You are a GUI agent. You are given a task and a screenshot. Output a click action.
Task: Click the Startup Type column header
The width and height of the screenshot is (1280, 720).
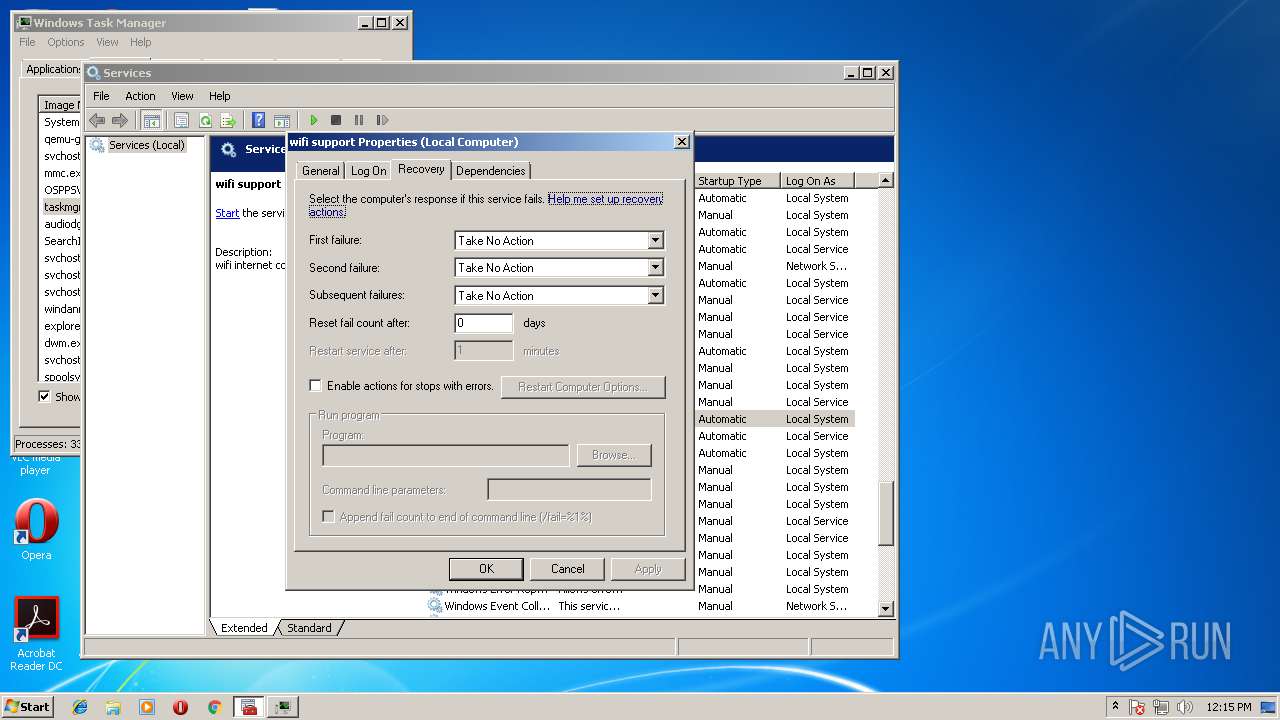(737, 181)
